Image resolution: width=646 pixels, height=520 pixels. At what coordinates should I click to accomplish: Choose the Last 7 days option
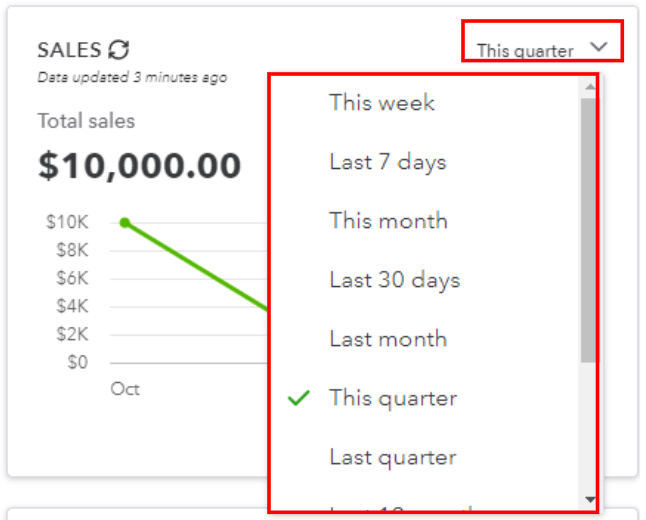[425, 162]
